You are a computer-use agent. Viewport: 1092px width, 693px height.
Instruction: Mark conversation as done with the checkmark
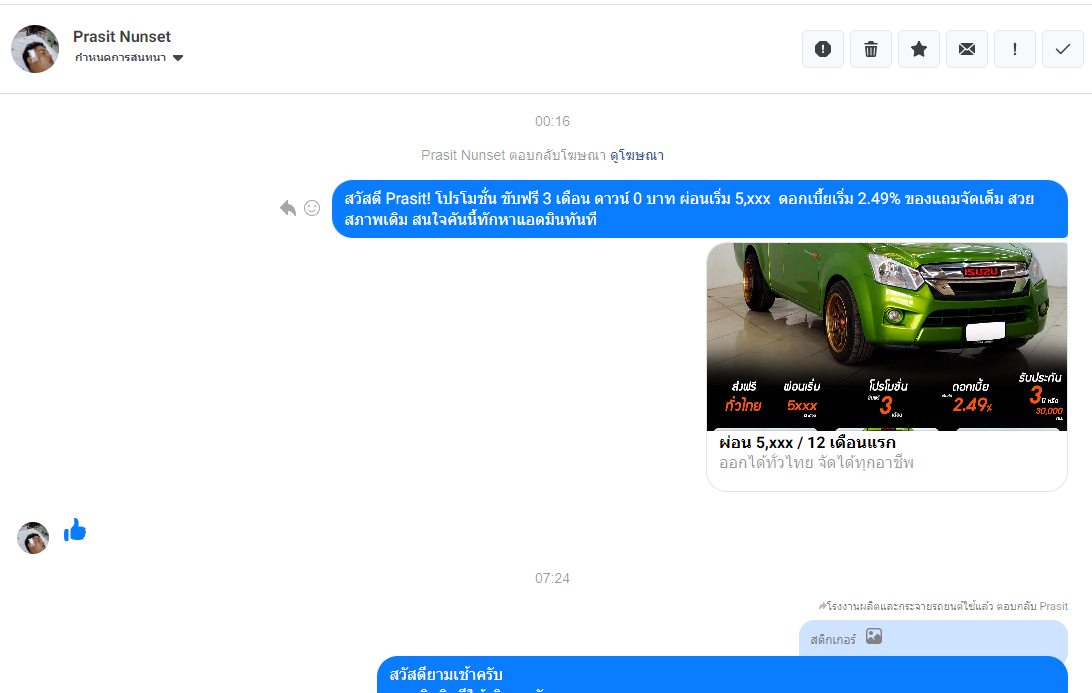click(x=1063, y=49)
